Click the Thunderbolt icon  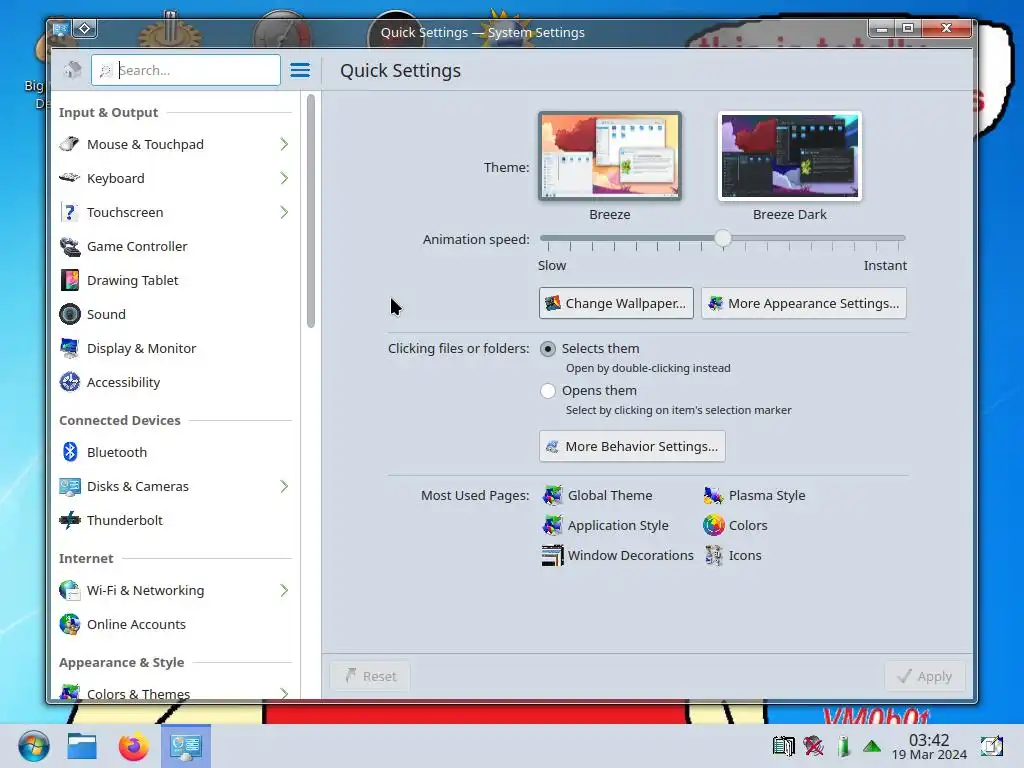(69, 520)
